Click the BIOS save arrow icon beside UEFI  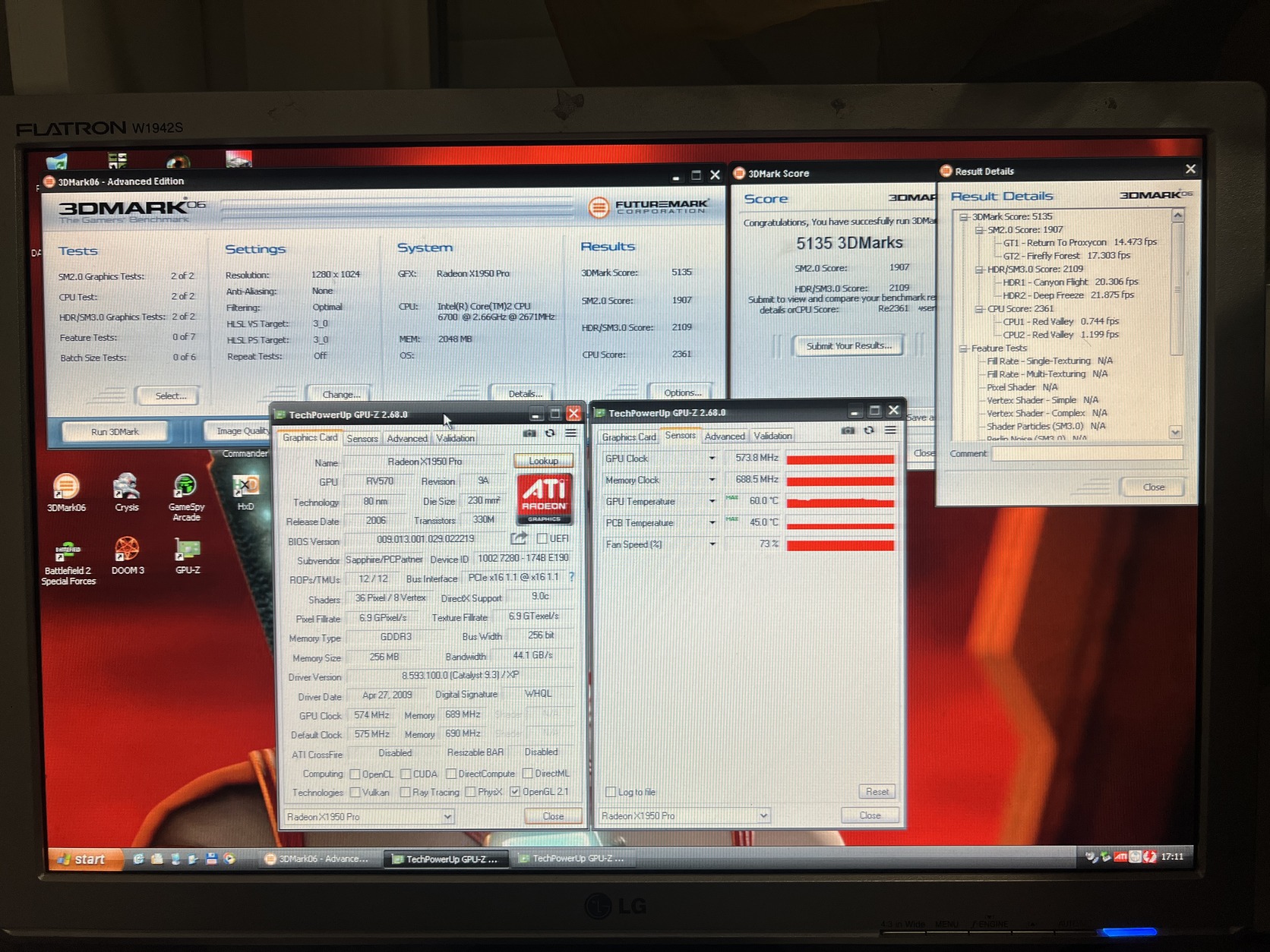(519, 538)
